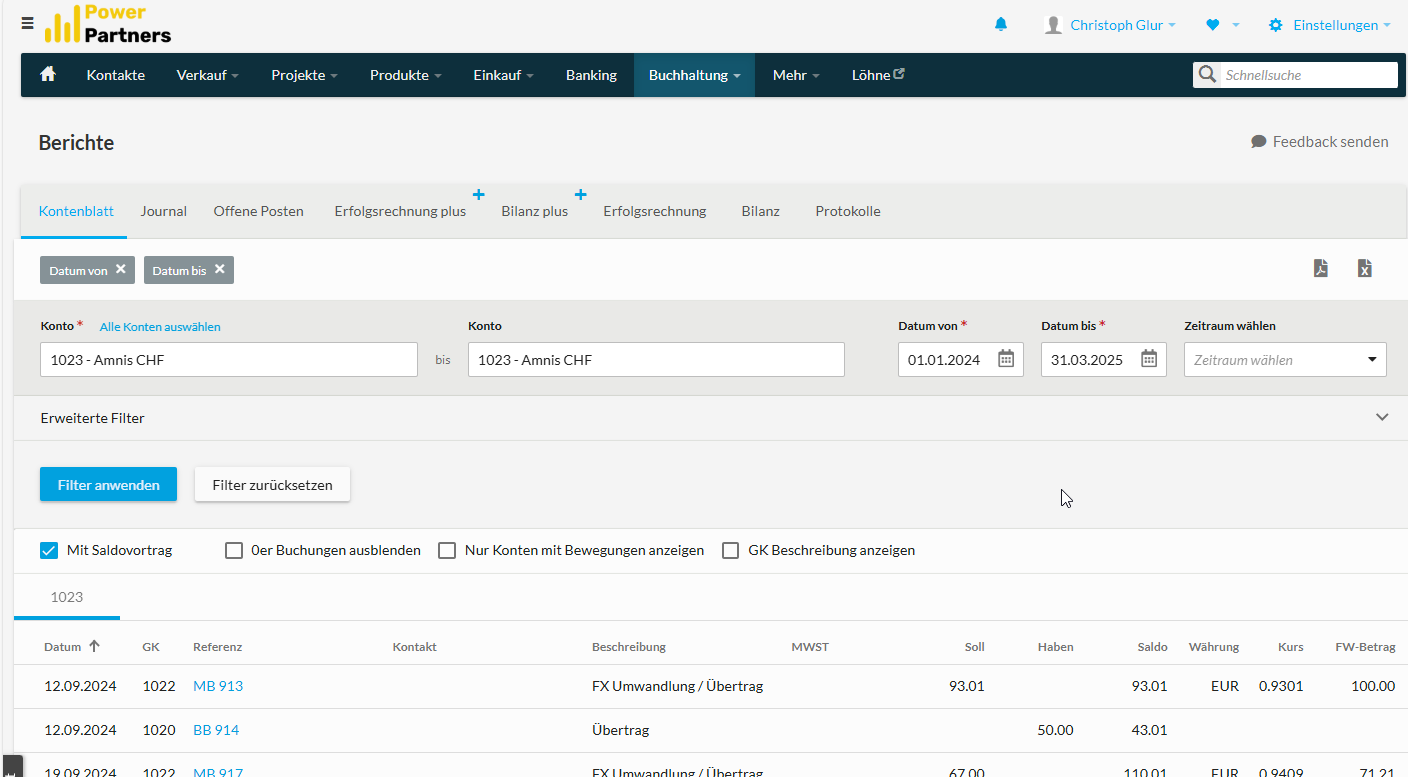
Task: Go to the home icon
Action: point(47,74)
